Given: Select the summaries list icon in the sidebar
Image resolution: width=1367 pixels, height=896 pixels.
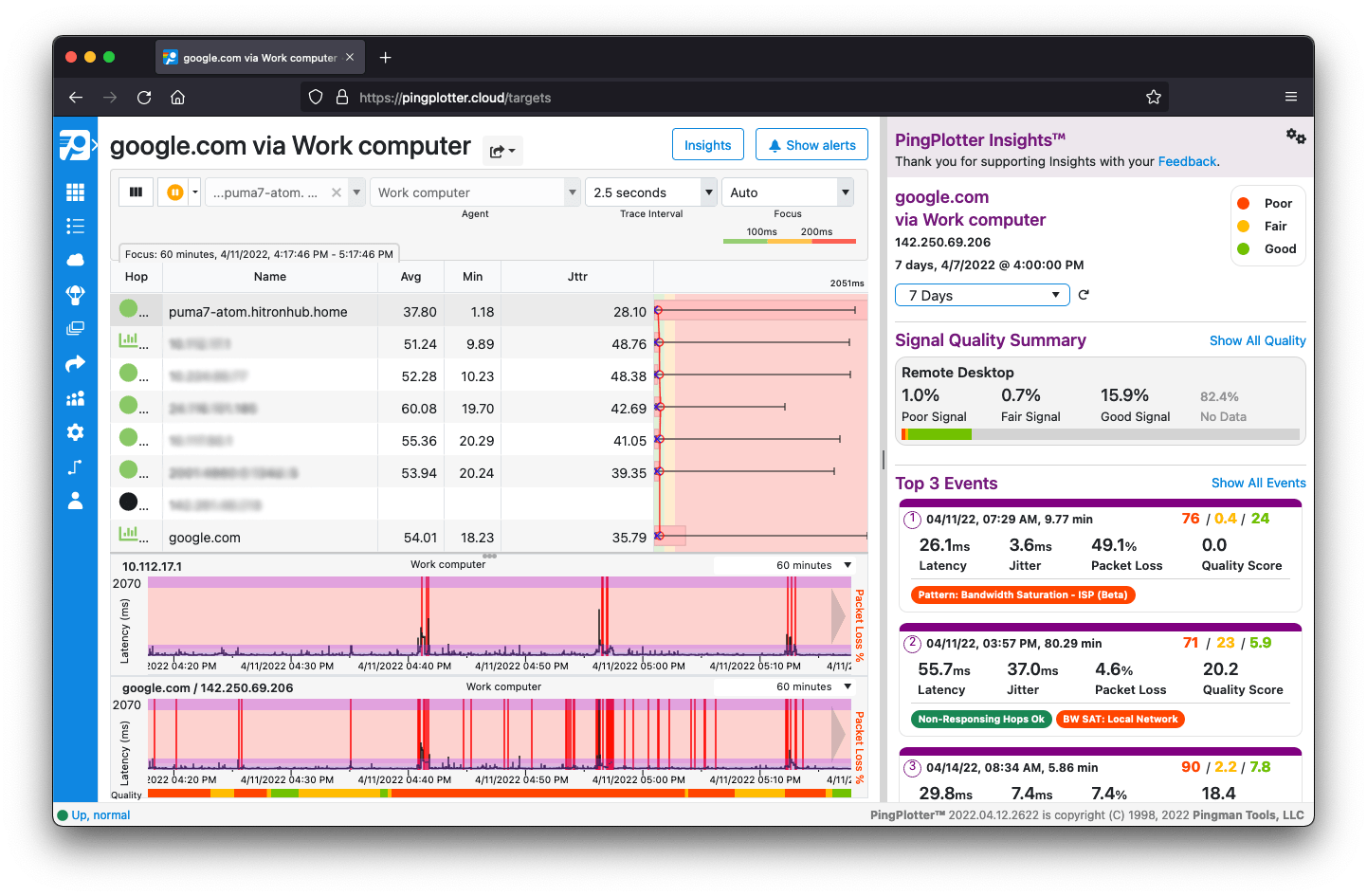Looking at the screenshot, I should 76,226.
